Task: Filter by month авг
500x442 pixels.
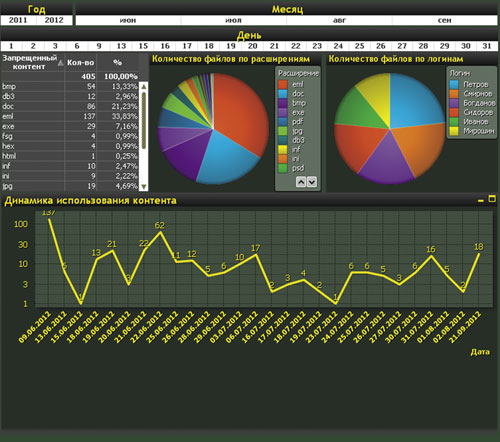Action: point(339,20)
